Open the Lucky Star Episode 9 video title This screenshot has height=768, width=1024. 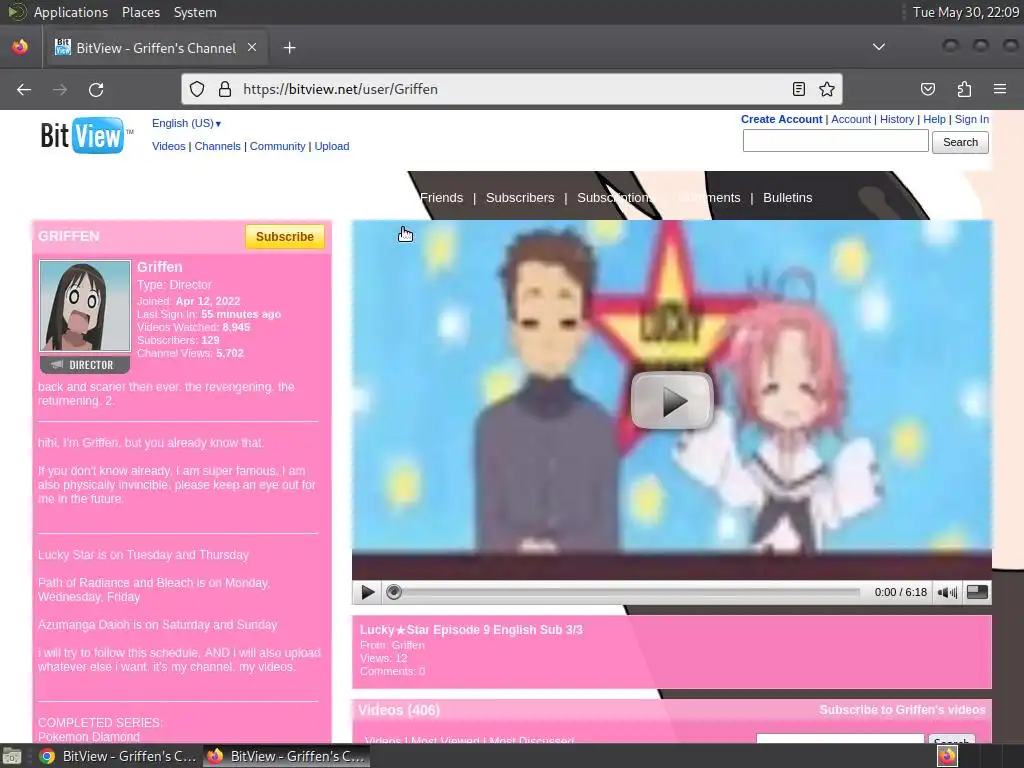471,630
